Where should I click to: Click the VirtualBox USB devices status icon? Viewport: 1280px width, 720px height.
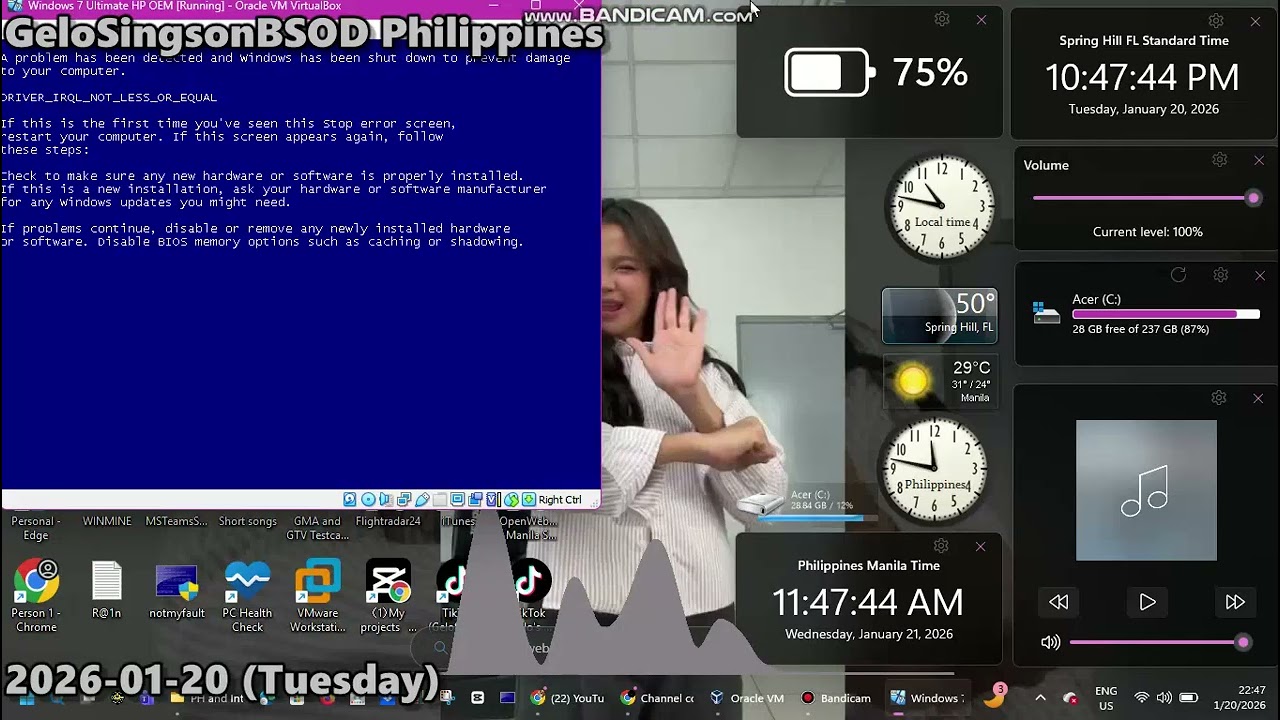pyautogui.click(x=422, y=499)
